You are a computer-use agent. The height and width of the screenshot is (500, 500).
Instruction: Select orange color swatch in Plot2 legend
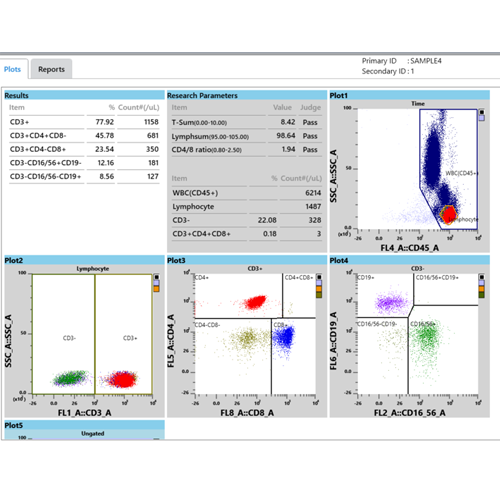156,289
